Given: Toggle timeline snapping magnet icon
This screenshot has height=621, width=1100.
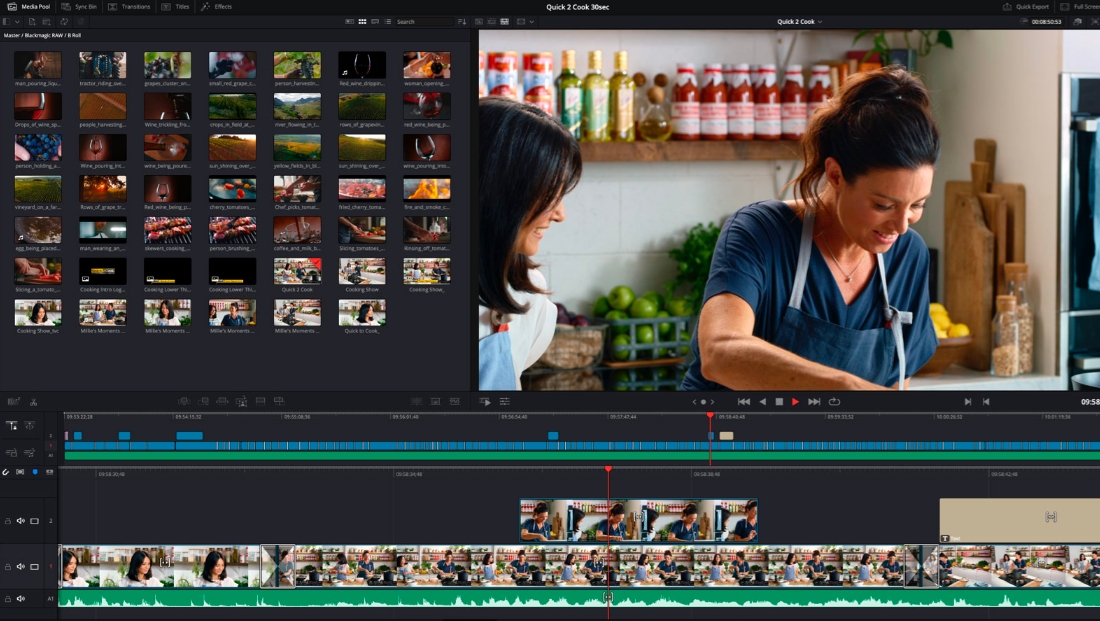Looking at the screenshot, I should click(6, 472).
